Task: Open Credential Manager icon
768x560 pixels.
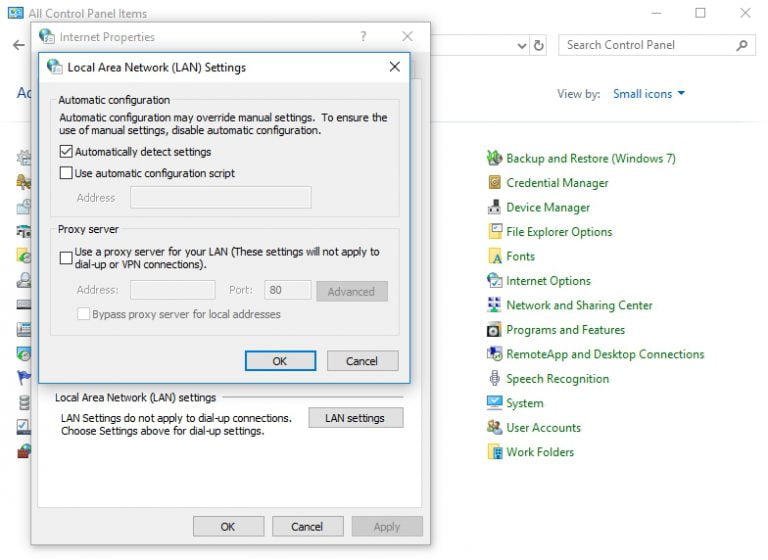Action: 494,183
